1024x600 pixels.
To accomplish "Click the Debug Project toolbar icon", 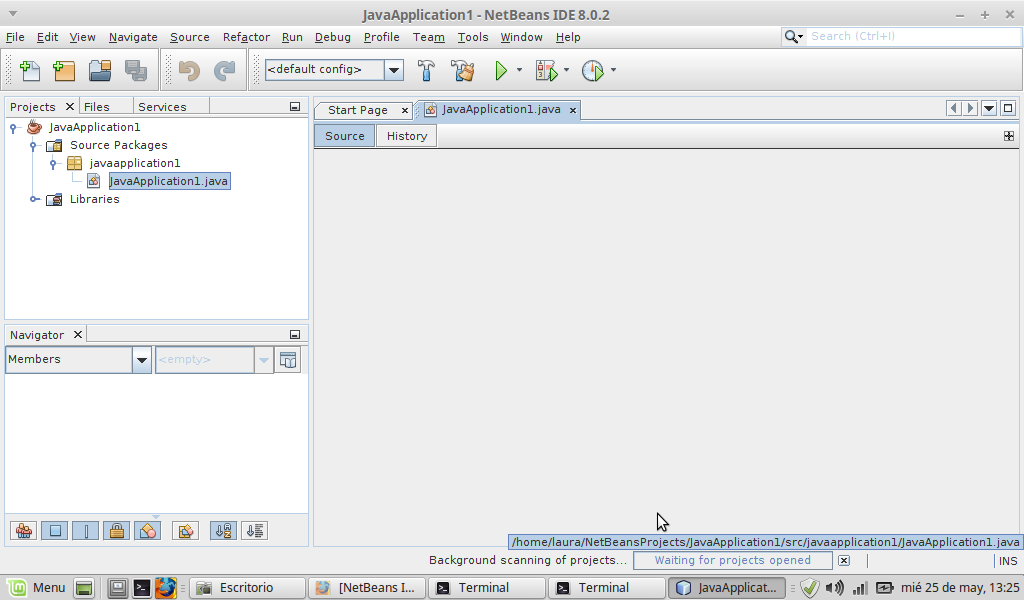I will click(x=546, y=70).
